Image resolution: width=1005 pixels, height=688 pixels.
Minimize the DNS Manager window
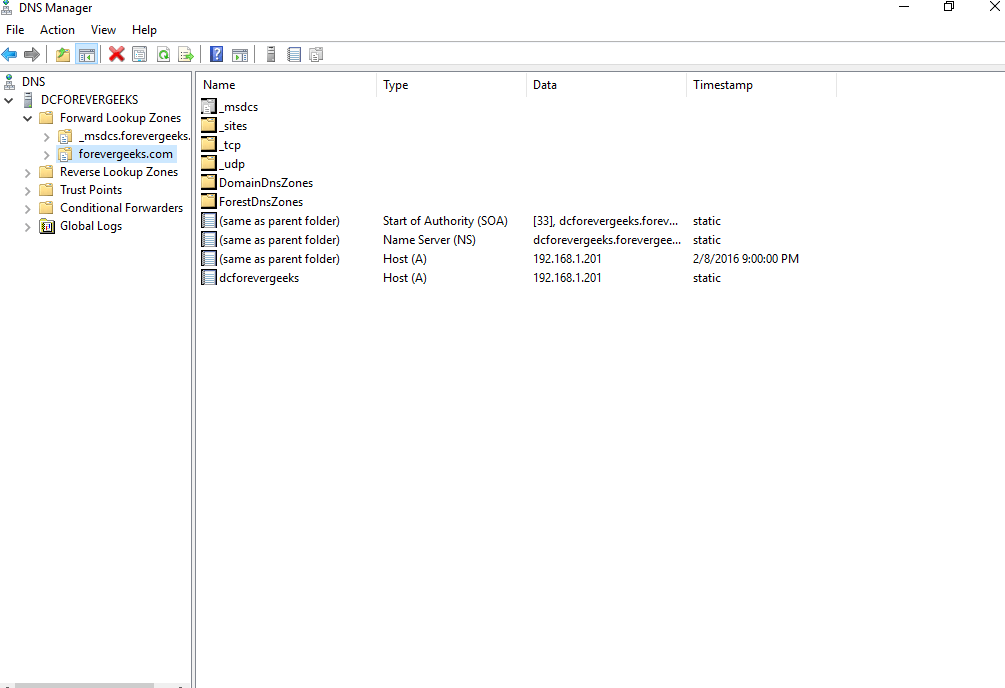click(904, 7)
